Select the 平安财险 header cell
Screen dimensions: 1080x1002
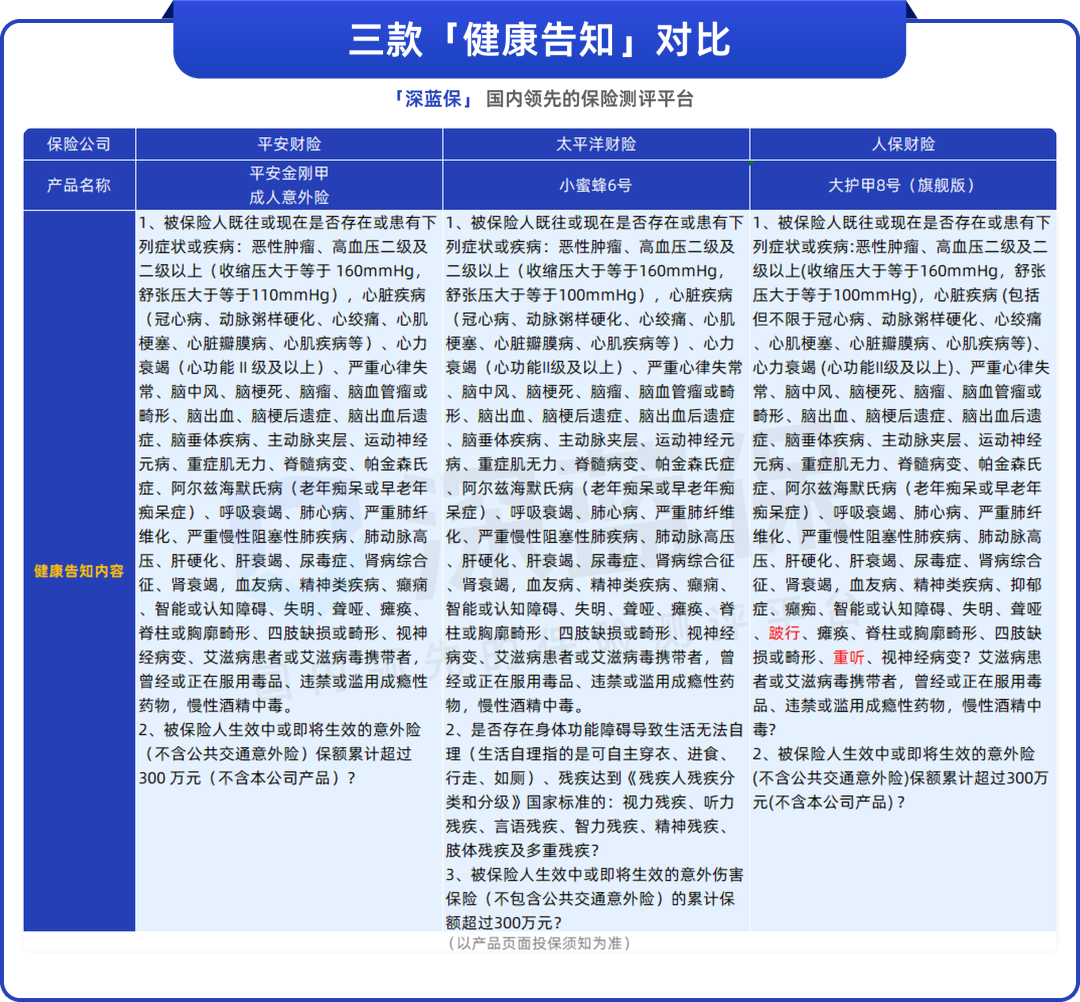[x=289, y=144]
